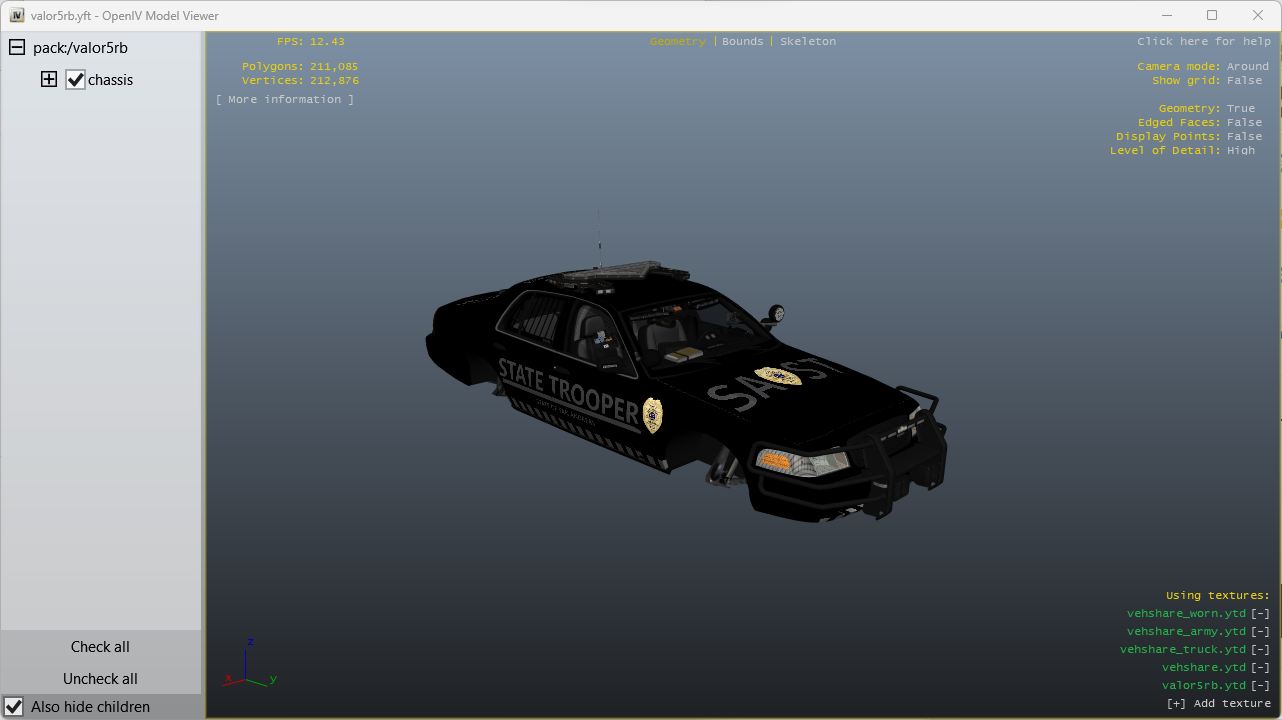This screenshot has height=720, width=1282.
Task: Remove vehshare_army.ytd using its [-] icon
Action: tap(1260, 632)
